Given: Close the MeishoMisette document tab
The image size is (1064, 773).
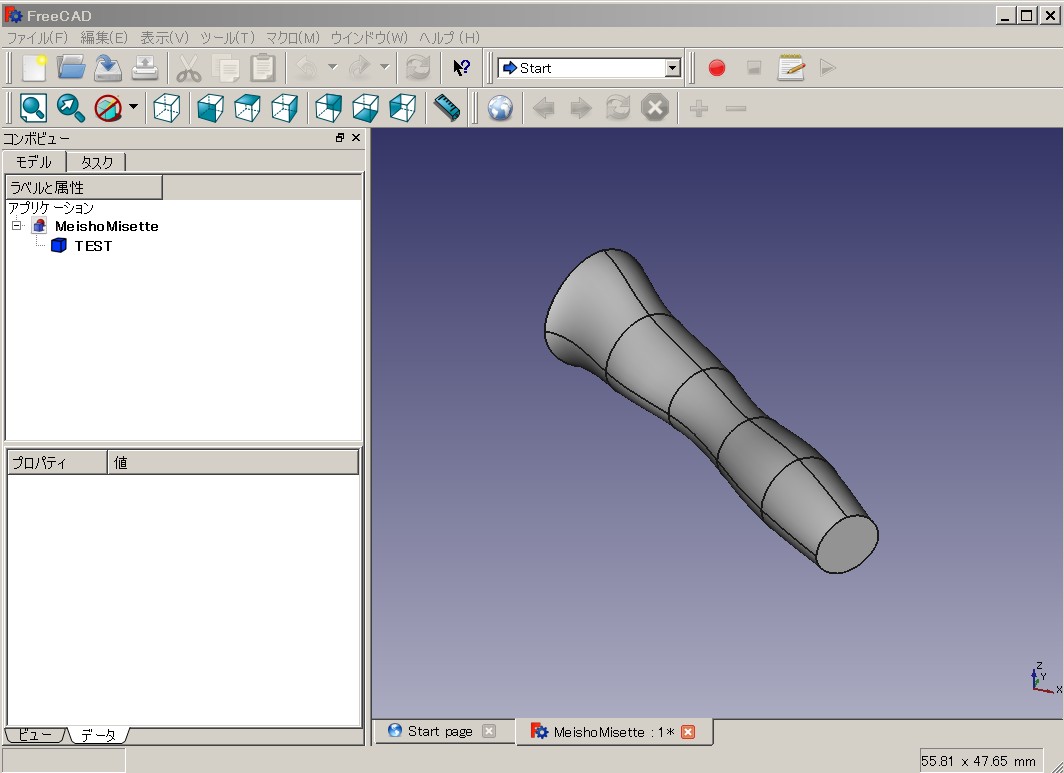Looking at the screenshot, I should pos(688,732).
